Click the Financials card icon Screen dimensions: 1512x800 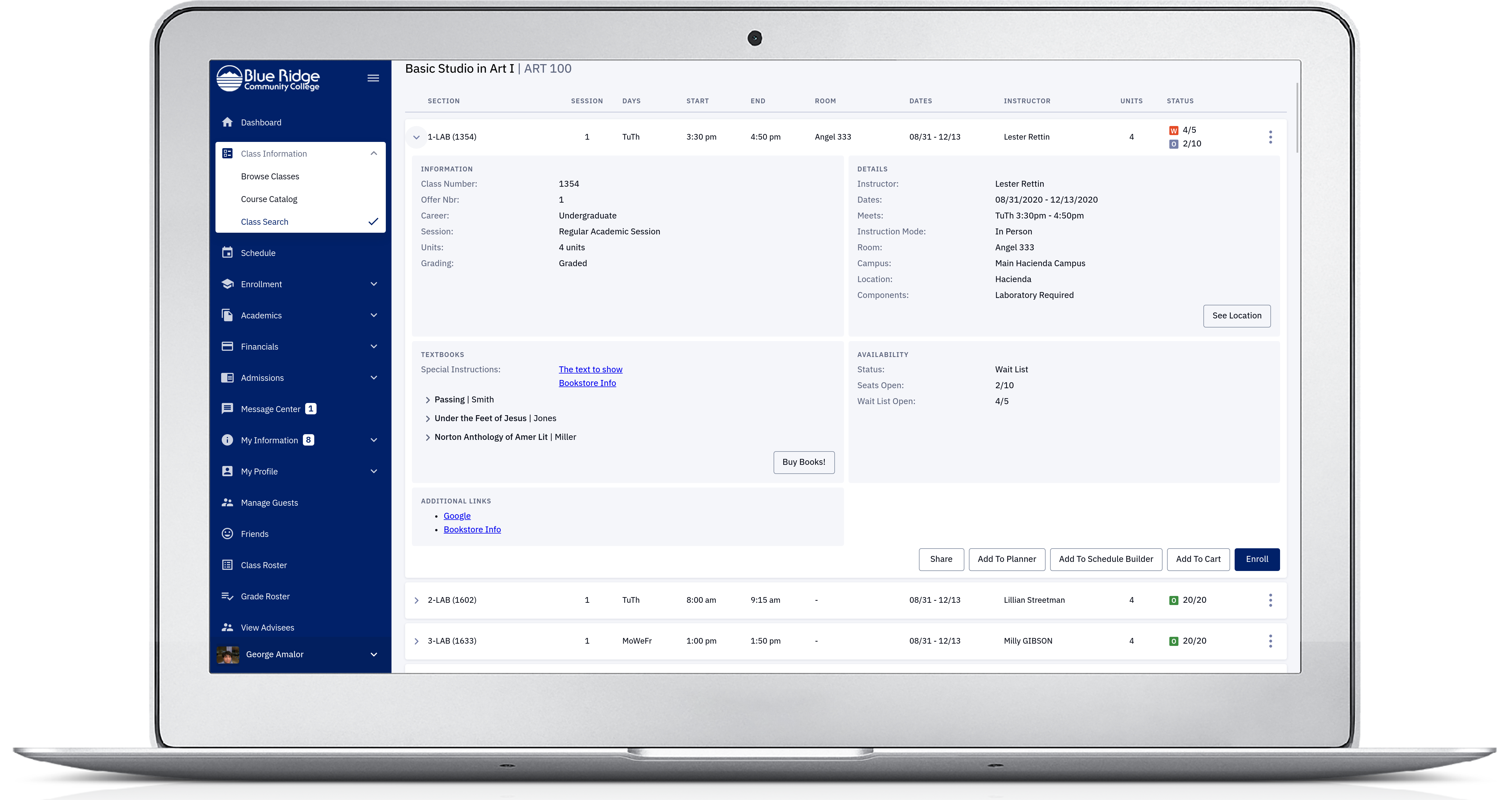[x=227, y=346]
